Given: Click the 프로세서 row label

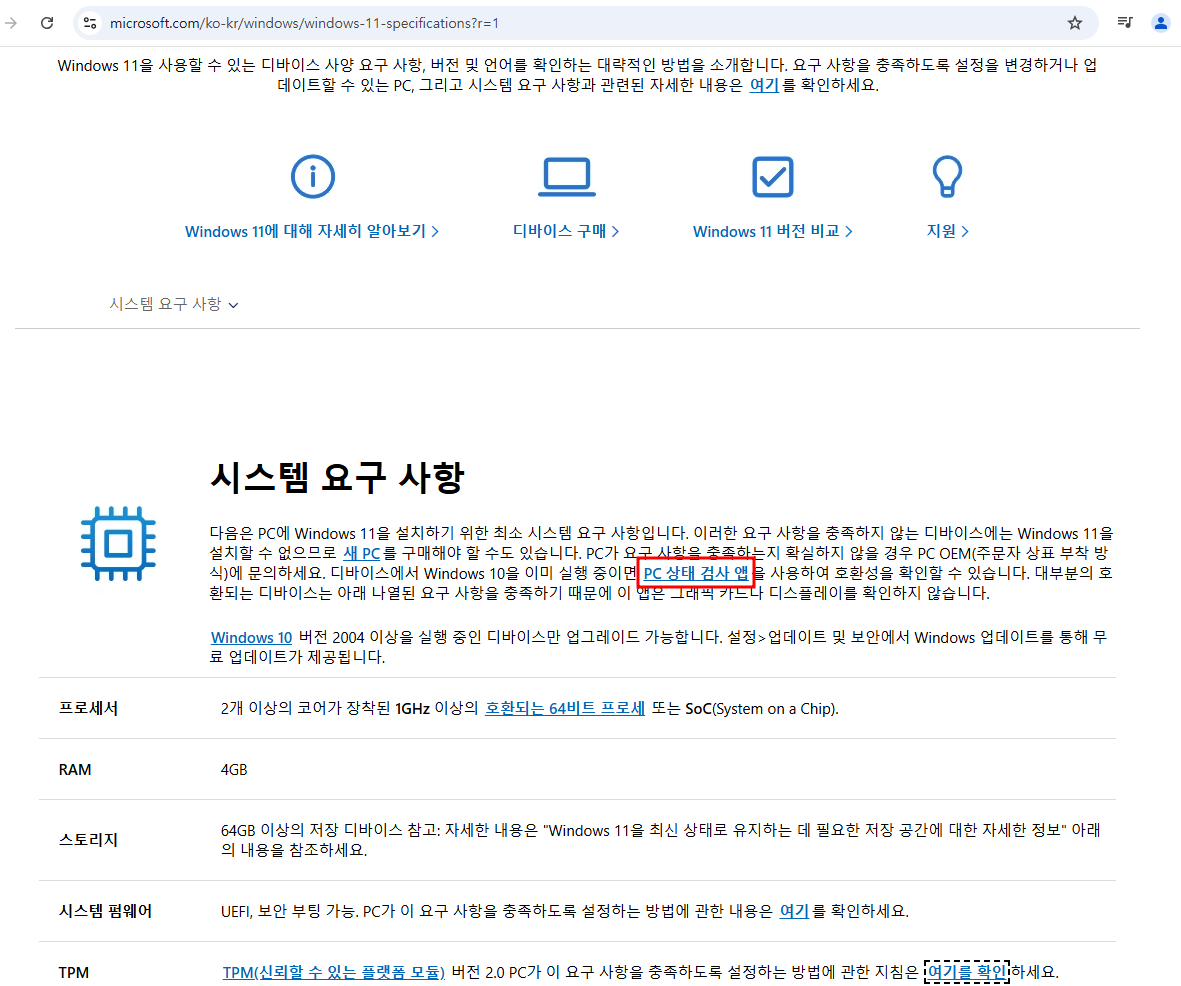Looking at the screenshot, I should (x=89, y=708).
